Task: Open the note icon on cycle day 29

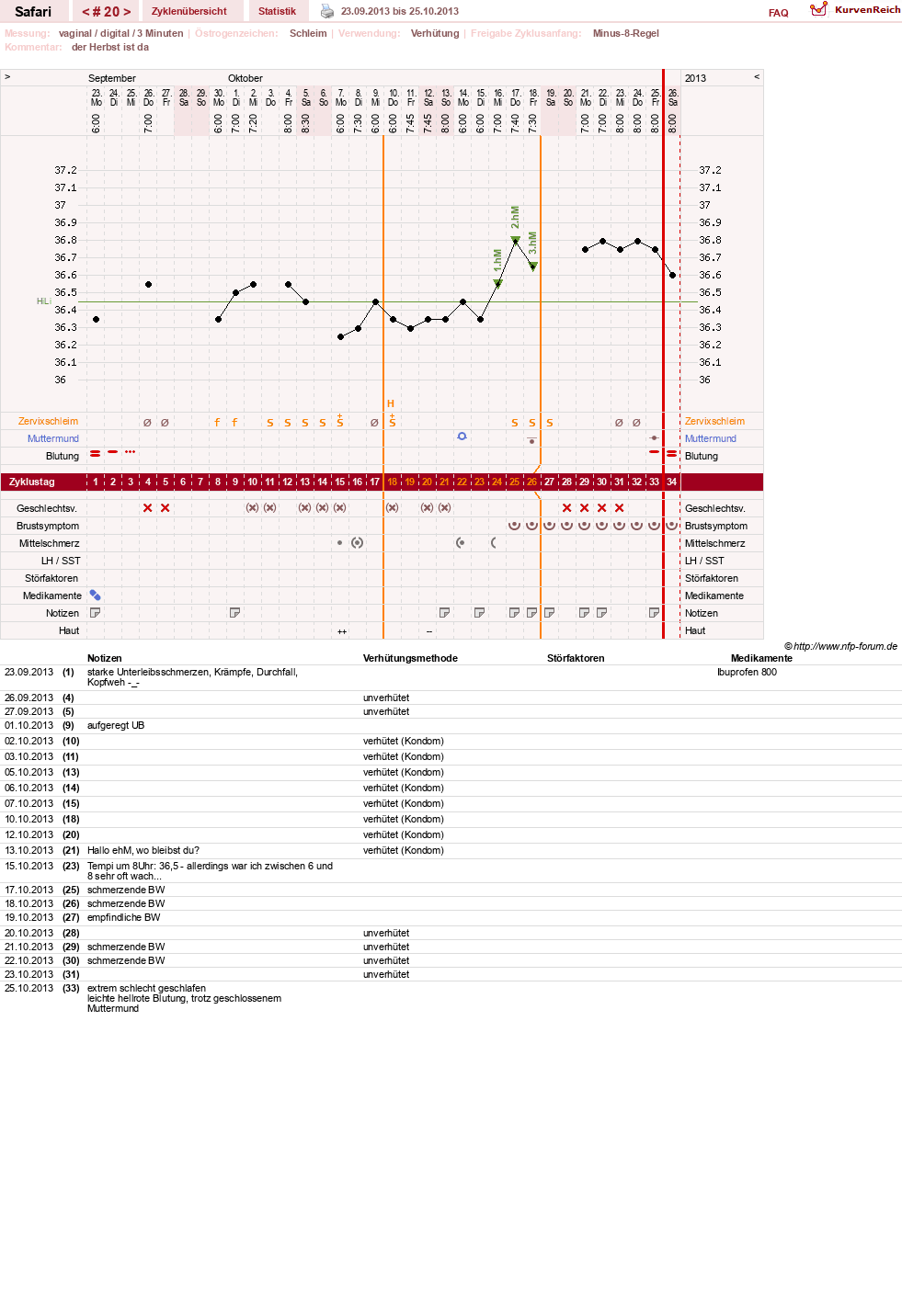Action: (x=584, y=613)
